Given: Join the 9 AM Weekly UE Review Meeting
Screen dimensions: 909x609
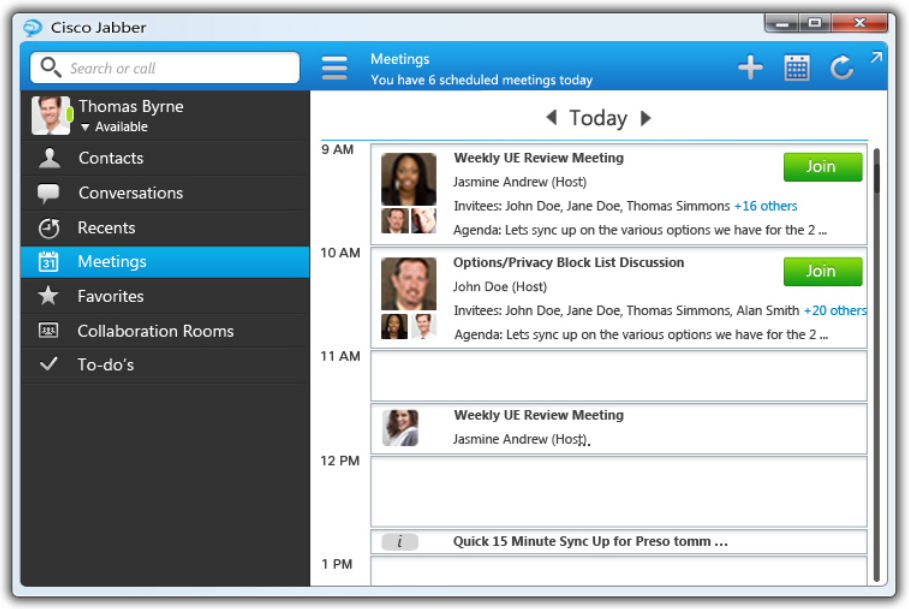Looking at the screenshot, I should tap(823, 167).
